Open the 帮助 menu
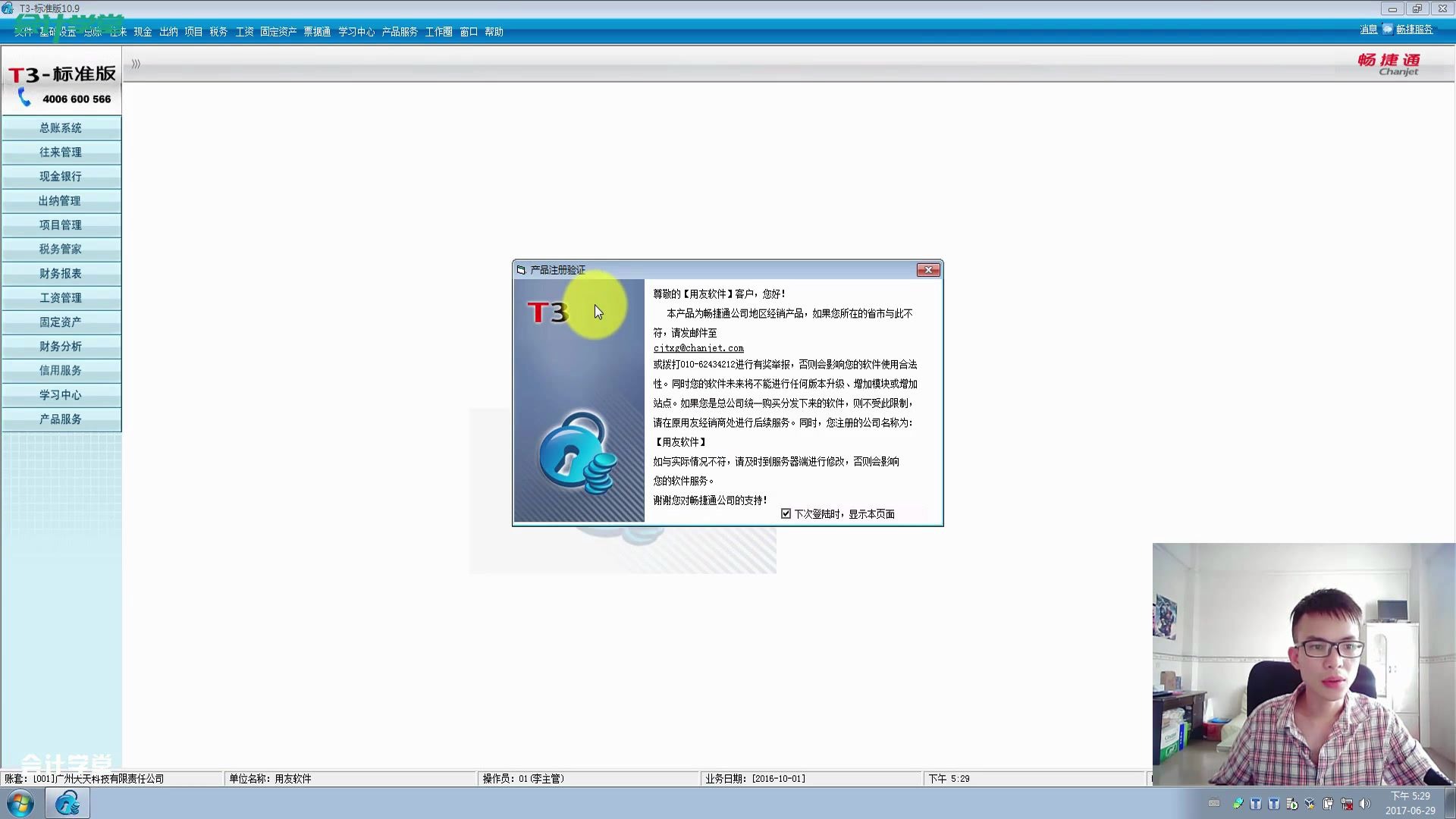Viewport: 1456px width, 819px height. [x=494, y=32]
